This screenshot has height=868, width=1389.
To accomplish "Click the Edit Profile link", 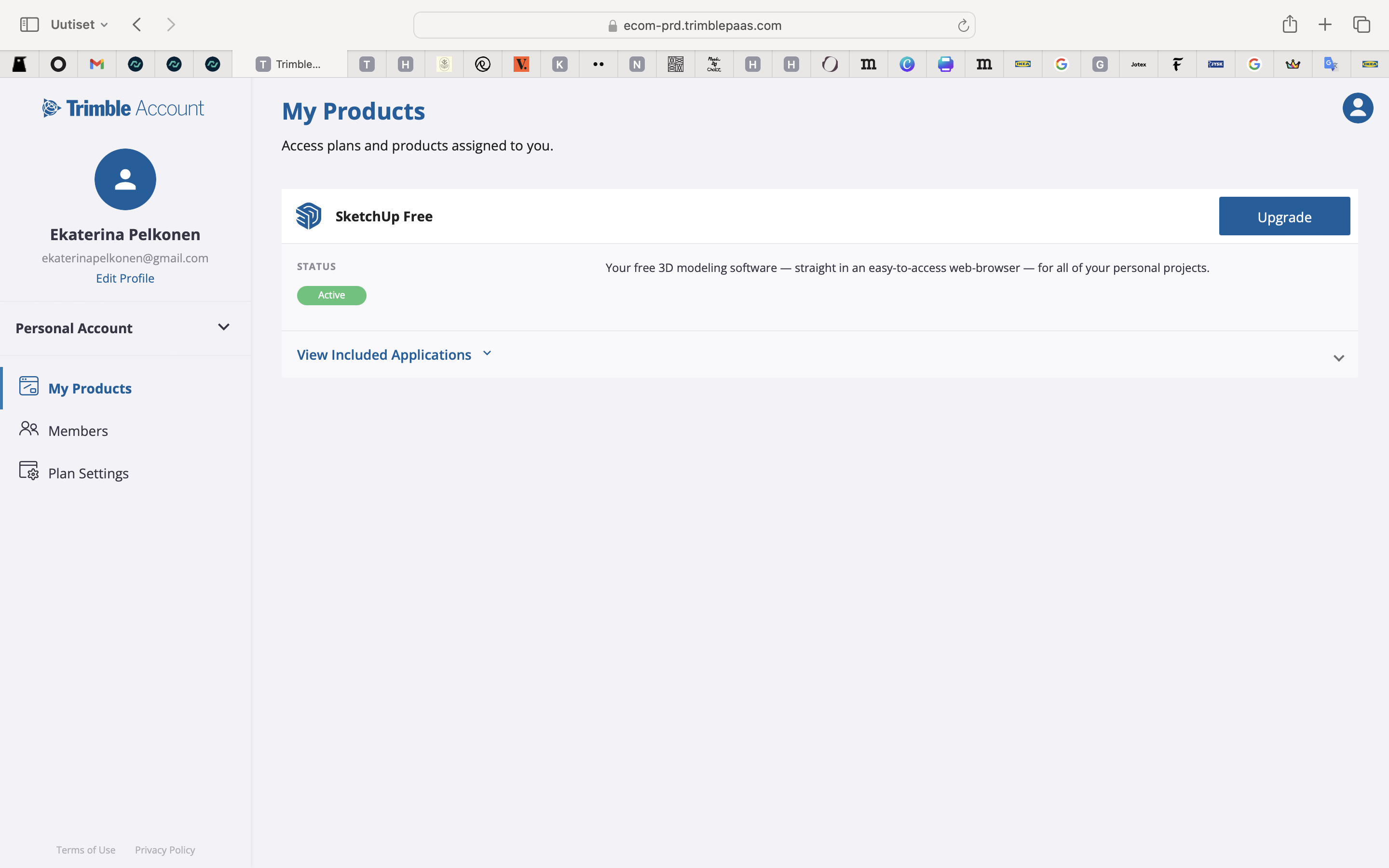I will 125,278.
